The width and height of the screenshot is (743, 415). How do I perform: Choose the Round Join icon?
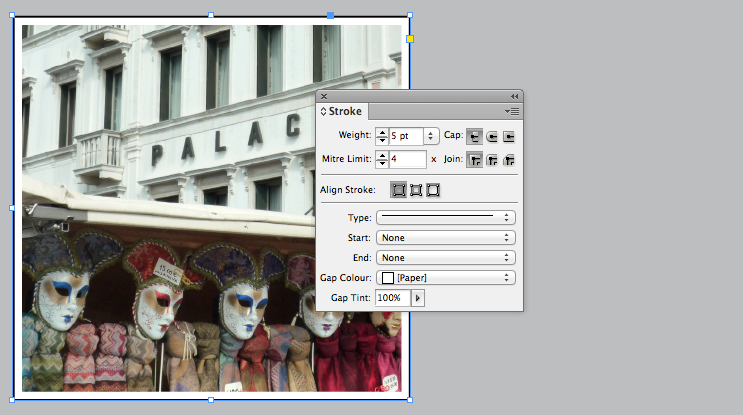[492, 160]
